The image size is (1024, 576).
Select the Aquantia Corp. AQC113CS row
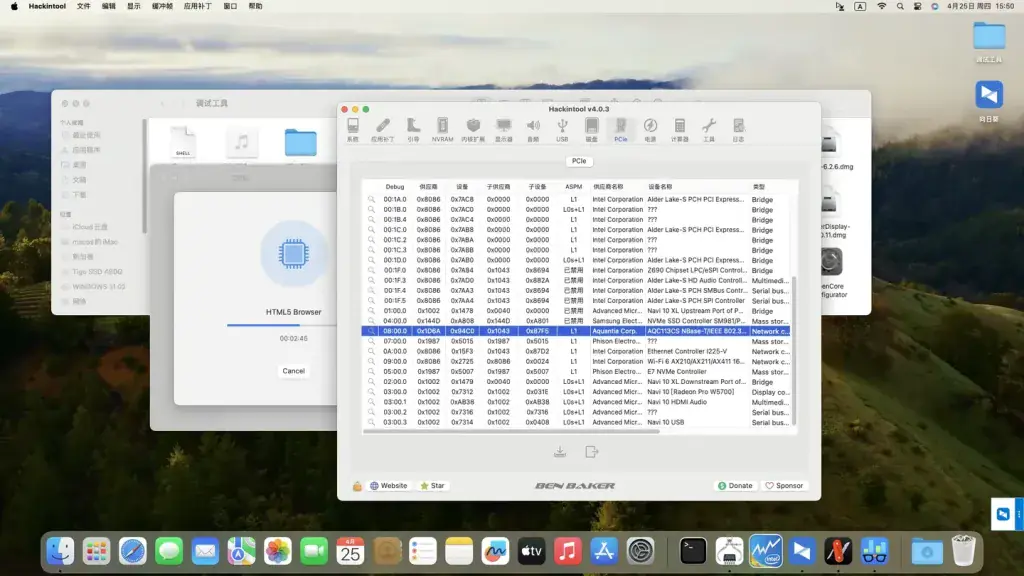point(576,331)
